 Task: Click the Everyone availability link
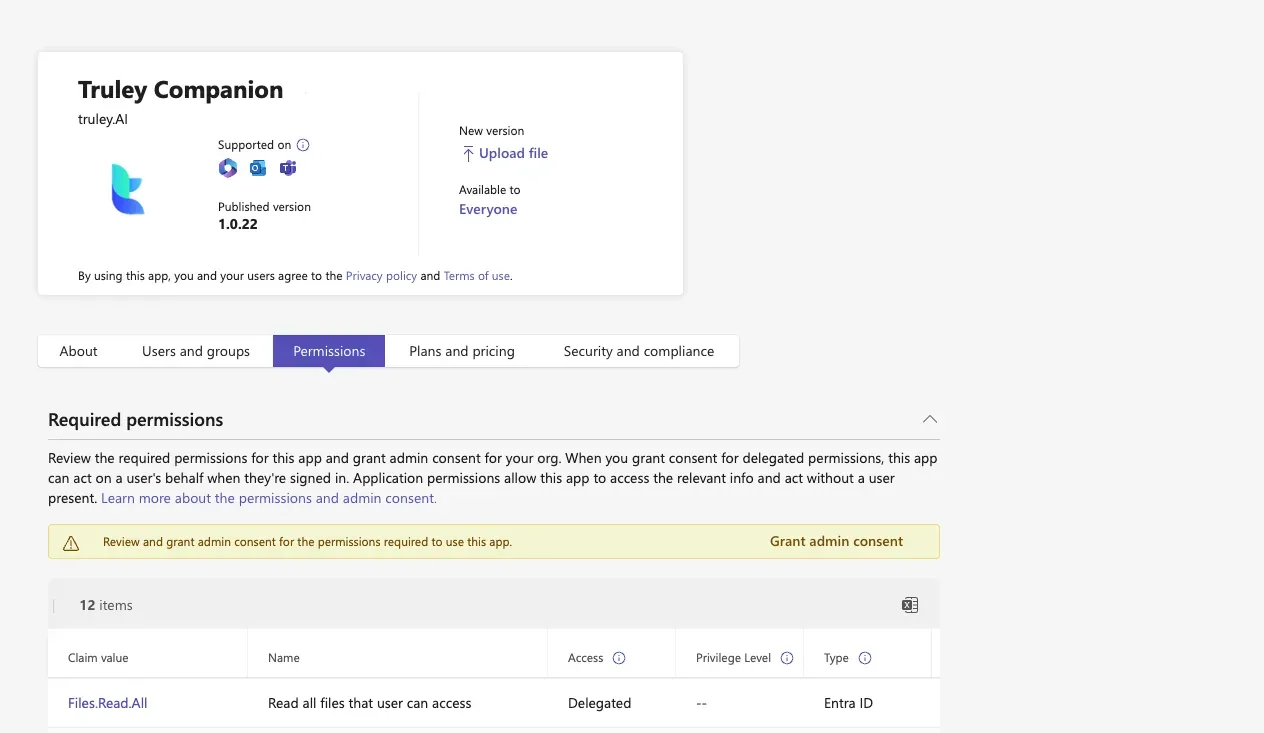coord(488,209)
